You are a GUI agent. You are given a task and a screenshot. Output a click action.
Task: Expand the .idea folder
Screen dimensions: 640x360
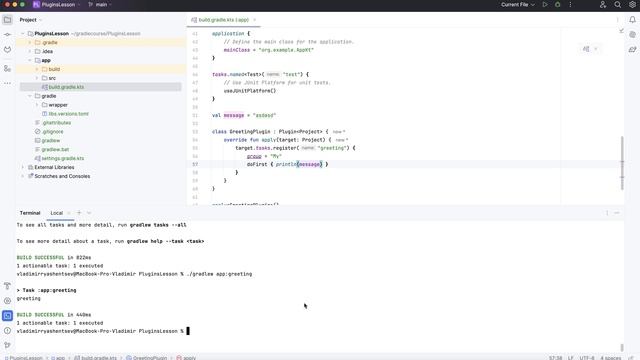point(30,51)
